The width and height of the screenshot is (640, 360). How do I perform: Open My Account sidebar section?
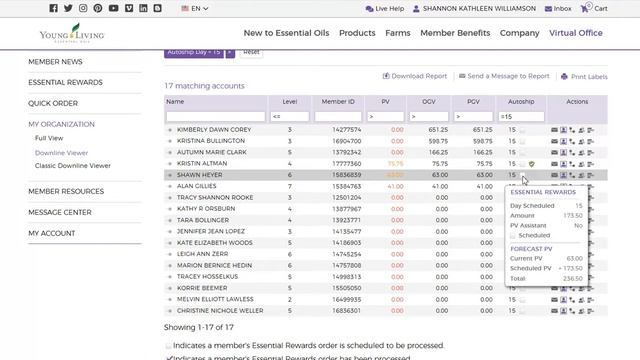coord(51,233)
